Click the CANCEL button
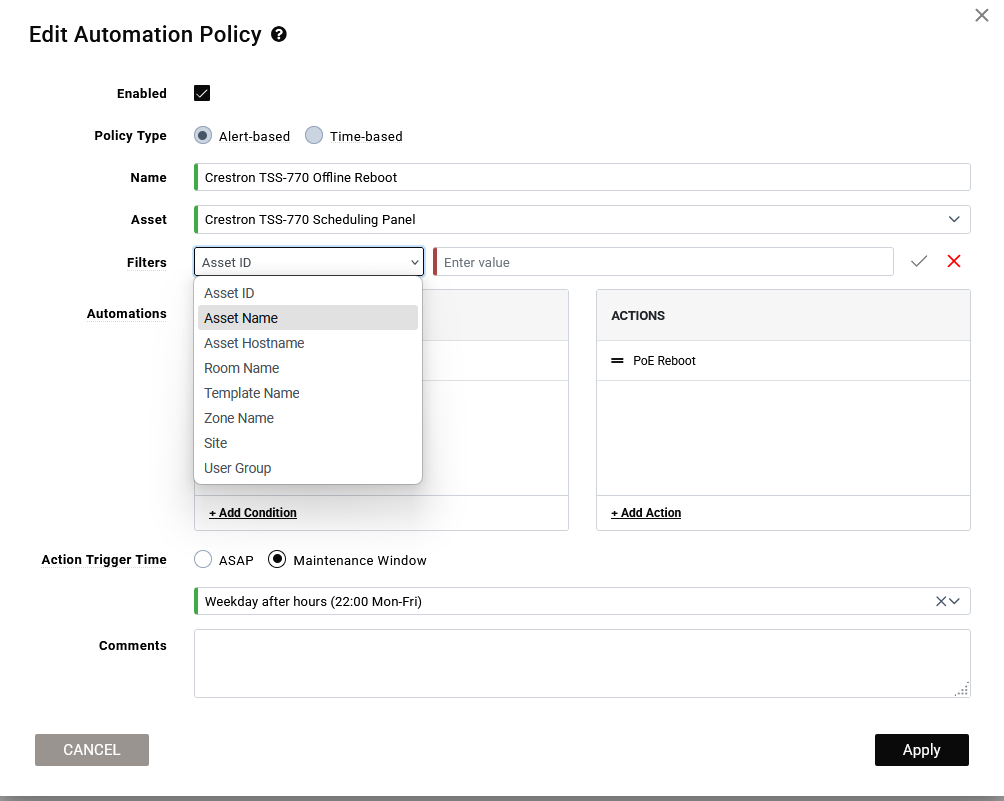The image size is (1004, 801). pyautogui.click(x=92, y=750)
